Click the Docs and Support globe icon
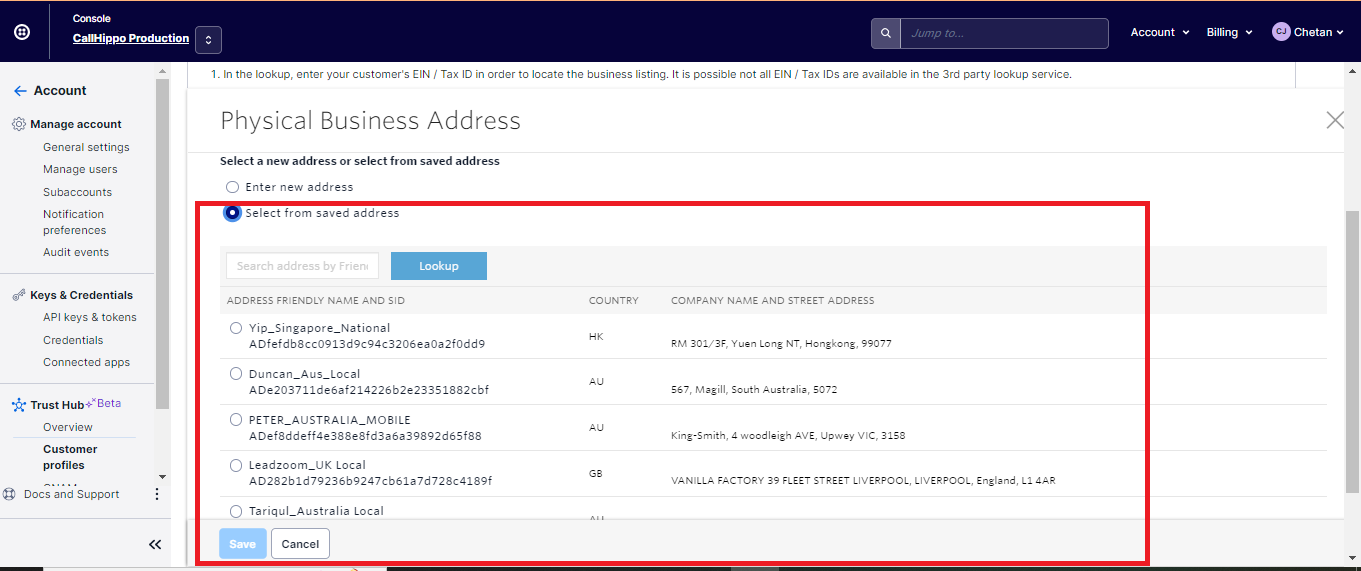This screenshot has height=571, width=1361. click(x=10, y=494)
